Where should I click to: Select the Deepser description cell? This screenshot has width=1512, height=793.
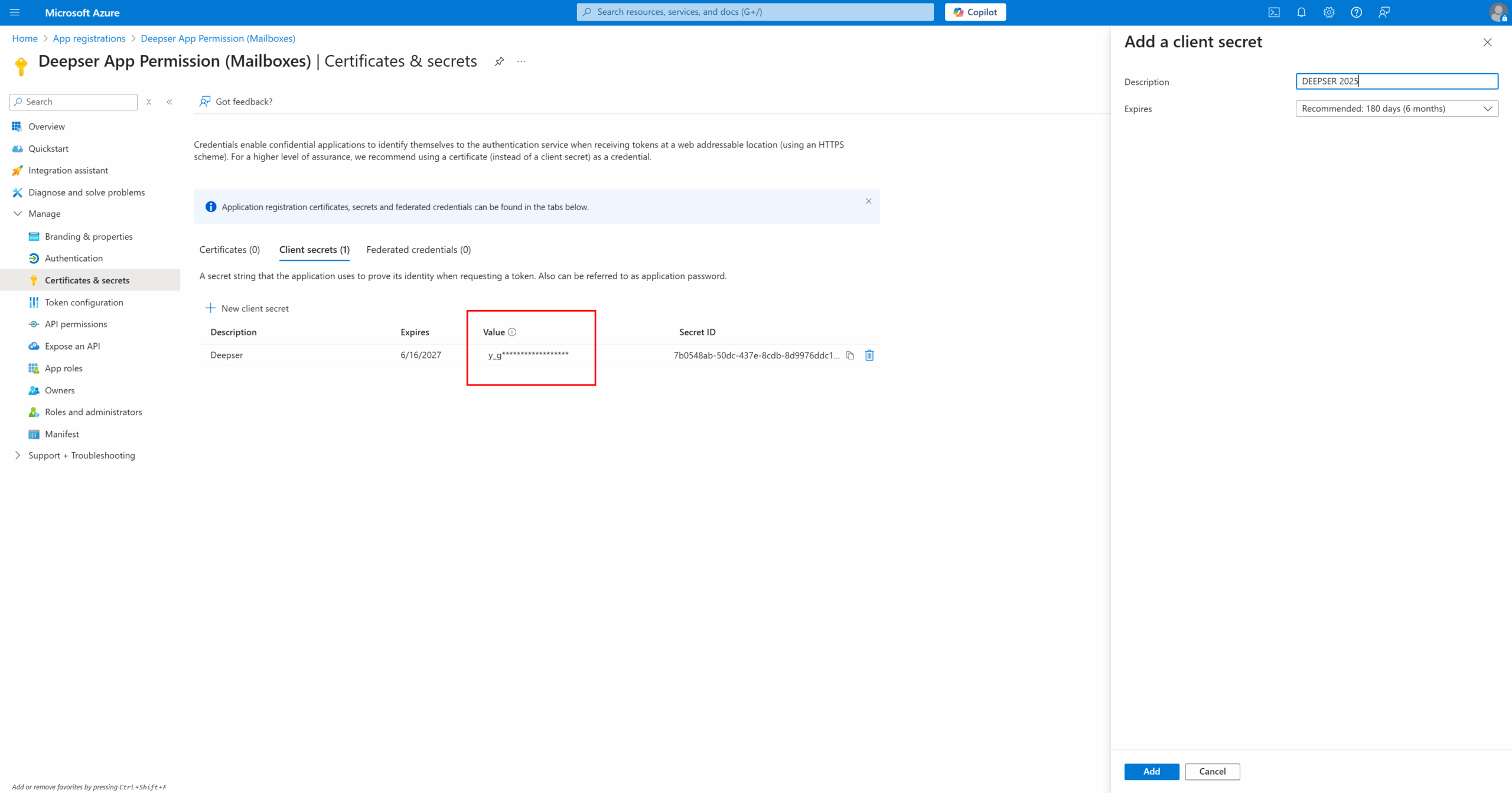click(x=227, y=355)
